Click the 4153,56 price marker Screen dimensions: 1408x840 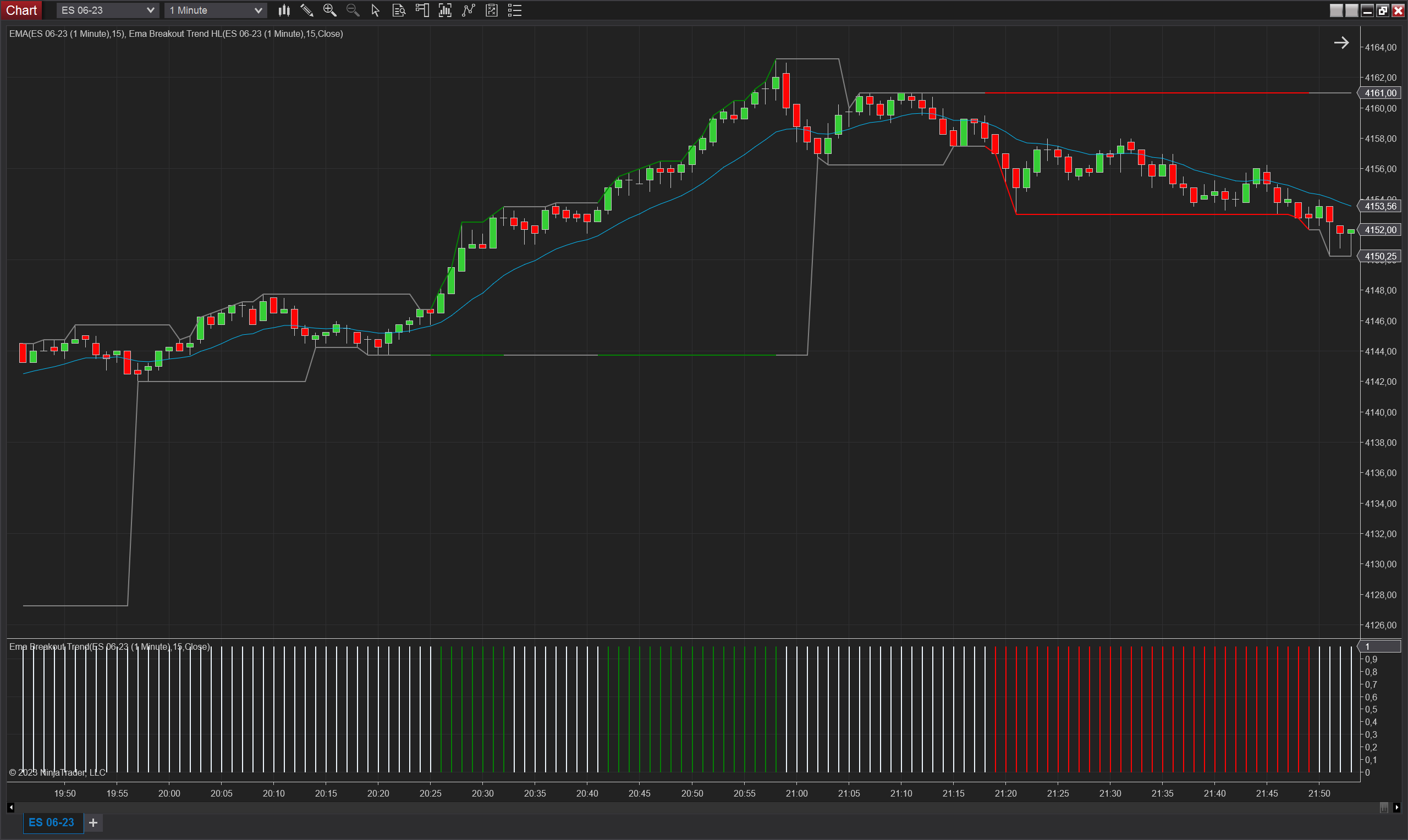(1380, 206)
